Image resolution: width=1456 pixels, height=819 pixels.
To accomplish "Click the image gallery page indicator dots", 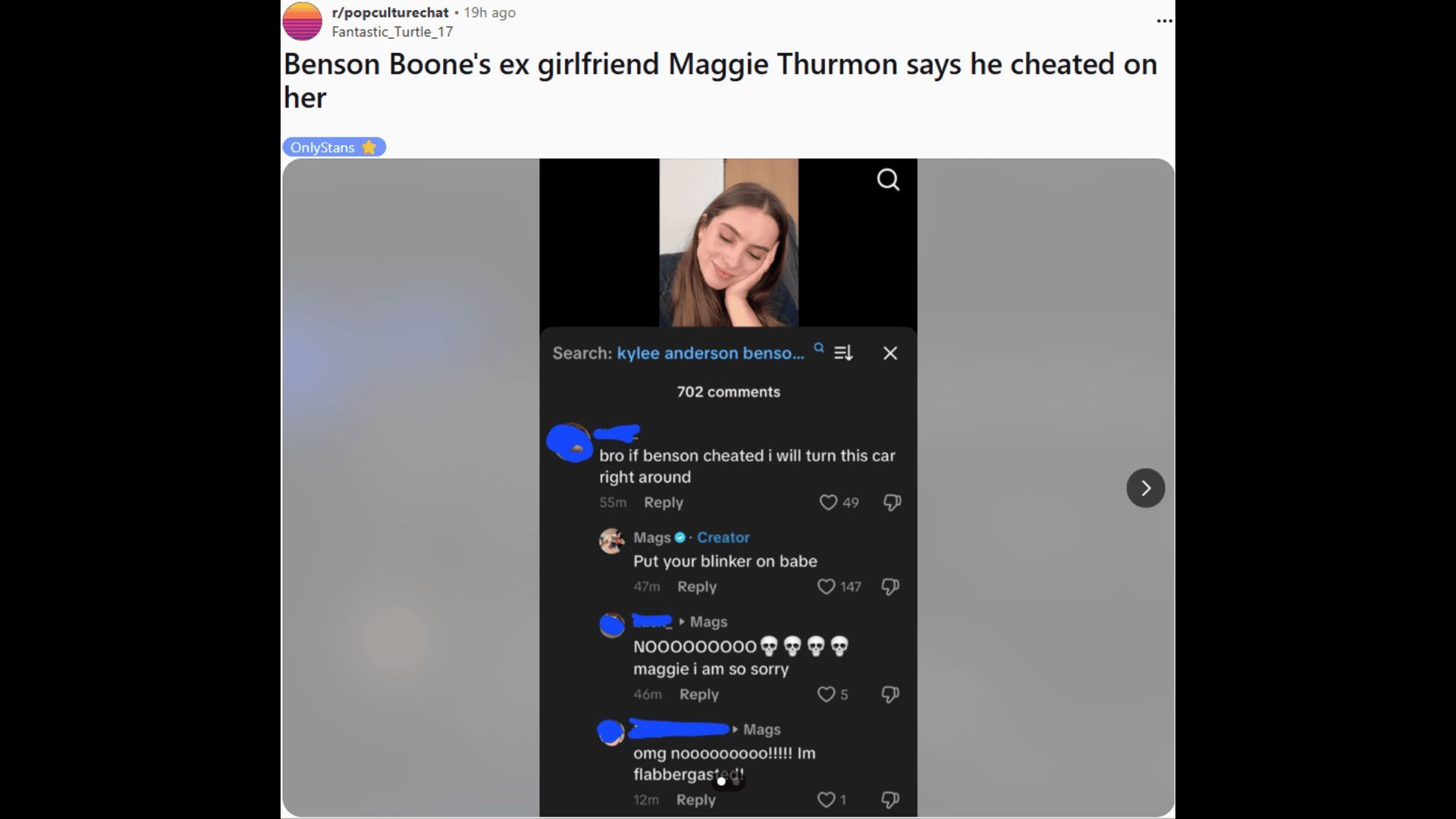I will 728,781.
